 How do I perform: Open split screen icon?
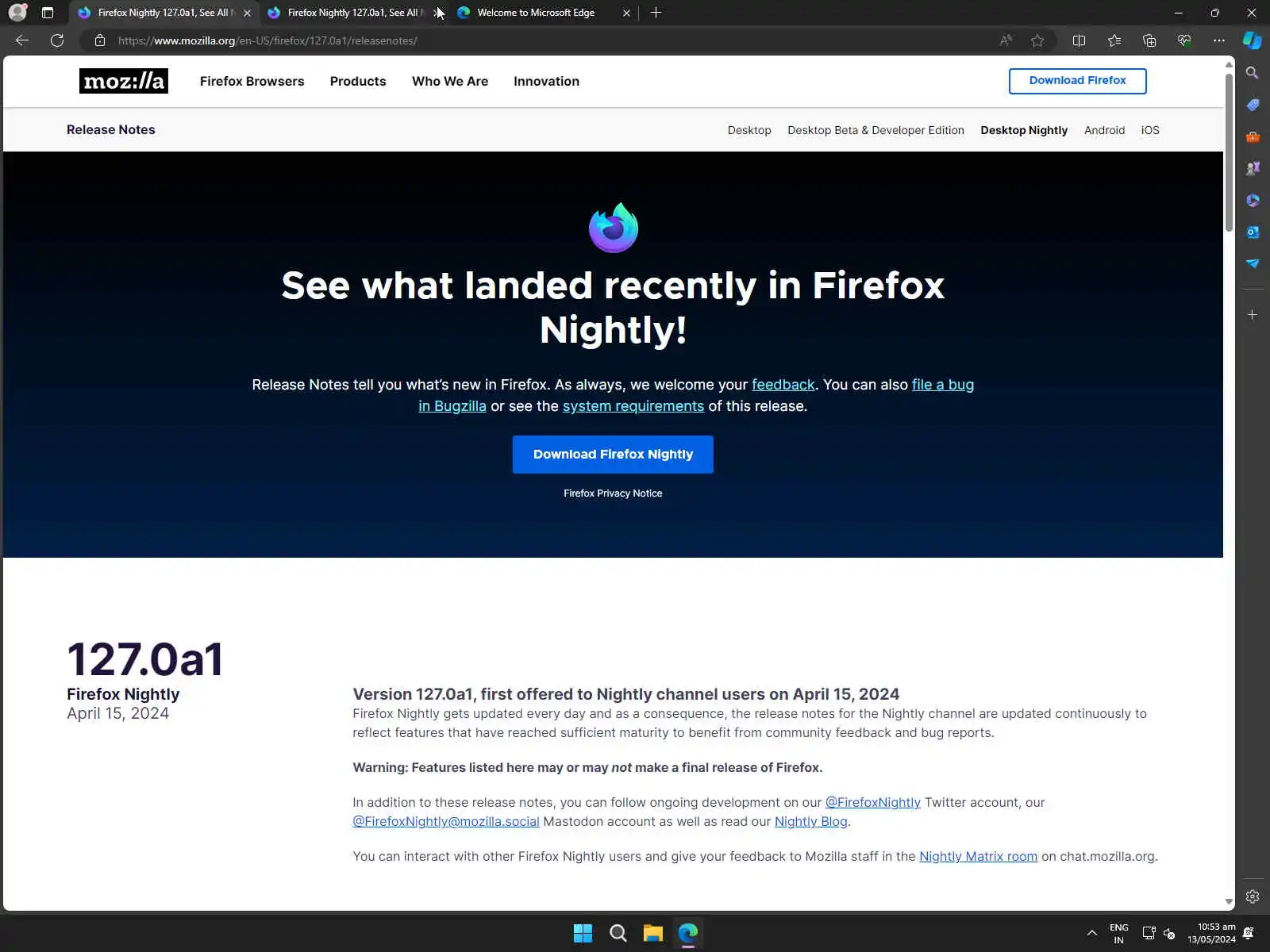click(1079, 40)
